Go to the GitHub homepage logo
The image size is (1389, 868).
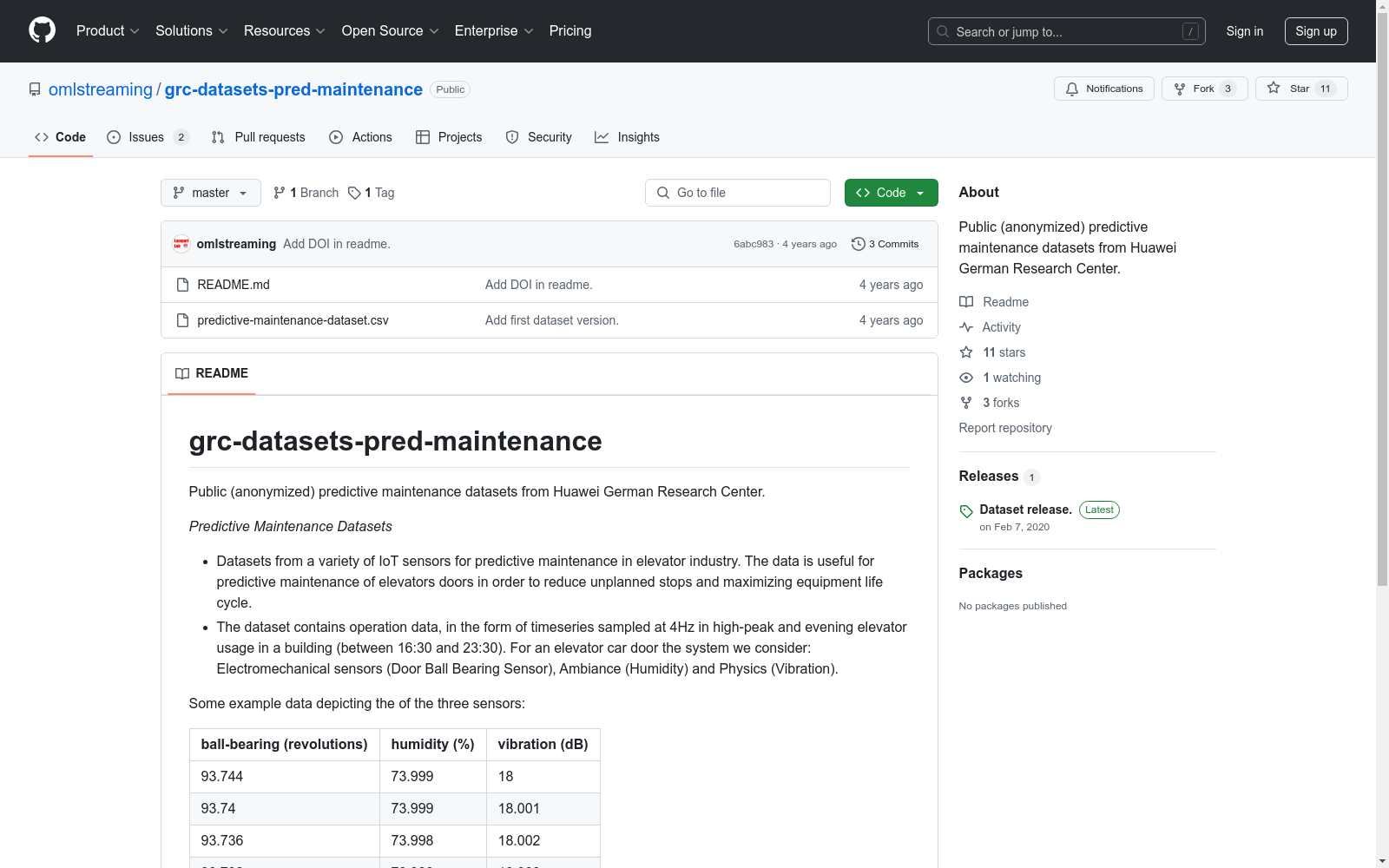(42, 30)
